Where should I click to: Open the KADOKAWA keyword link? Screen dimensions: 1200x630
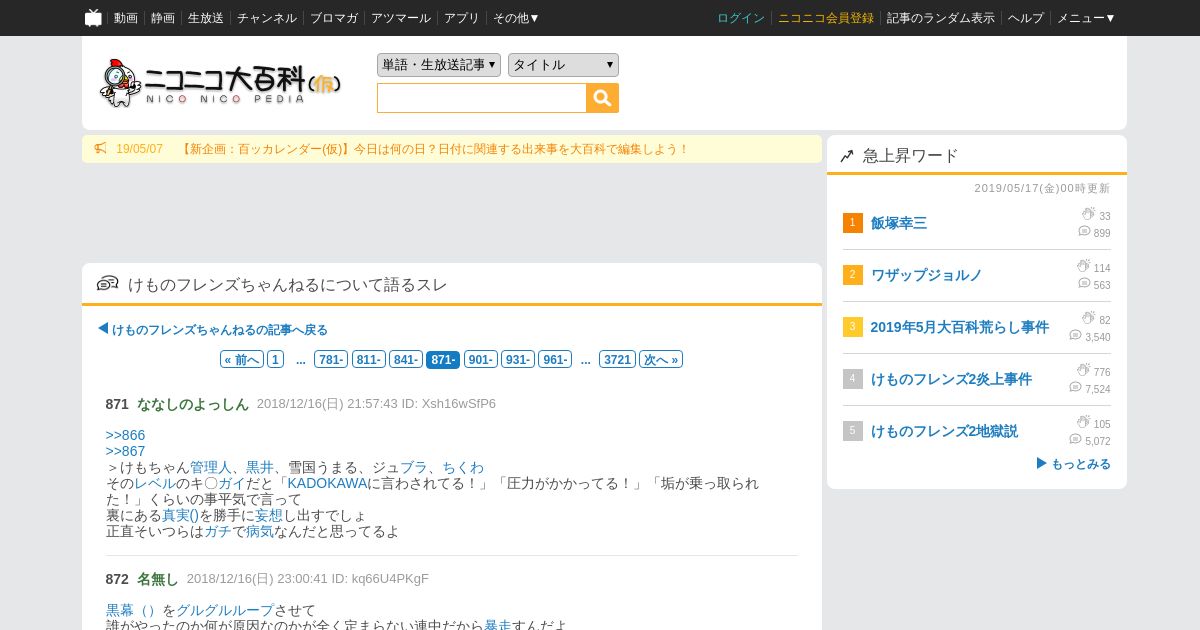coord(327,483)
